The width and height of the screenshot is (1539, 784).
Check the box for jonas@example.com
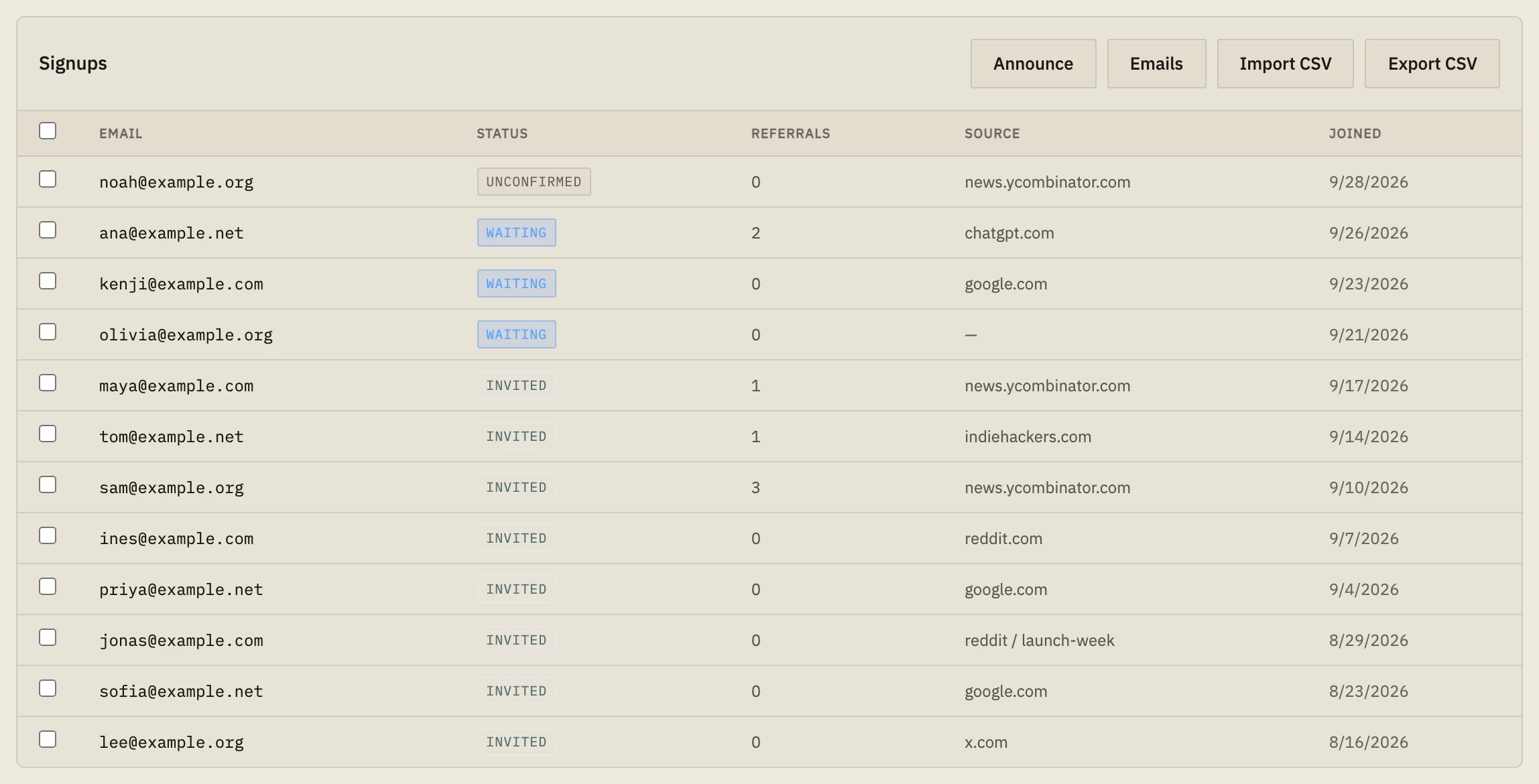48,637
